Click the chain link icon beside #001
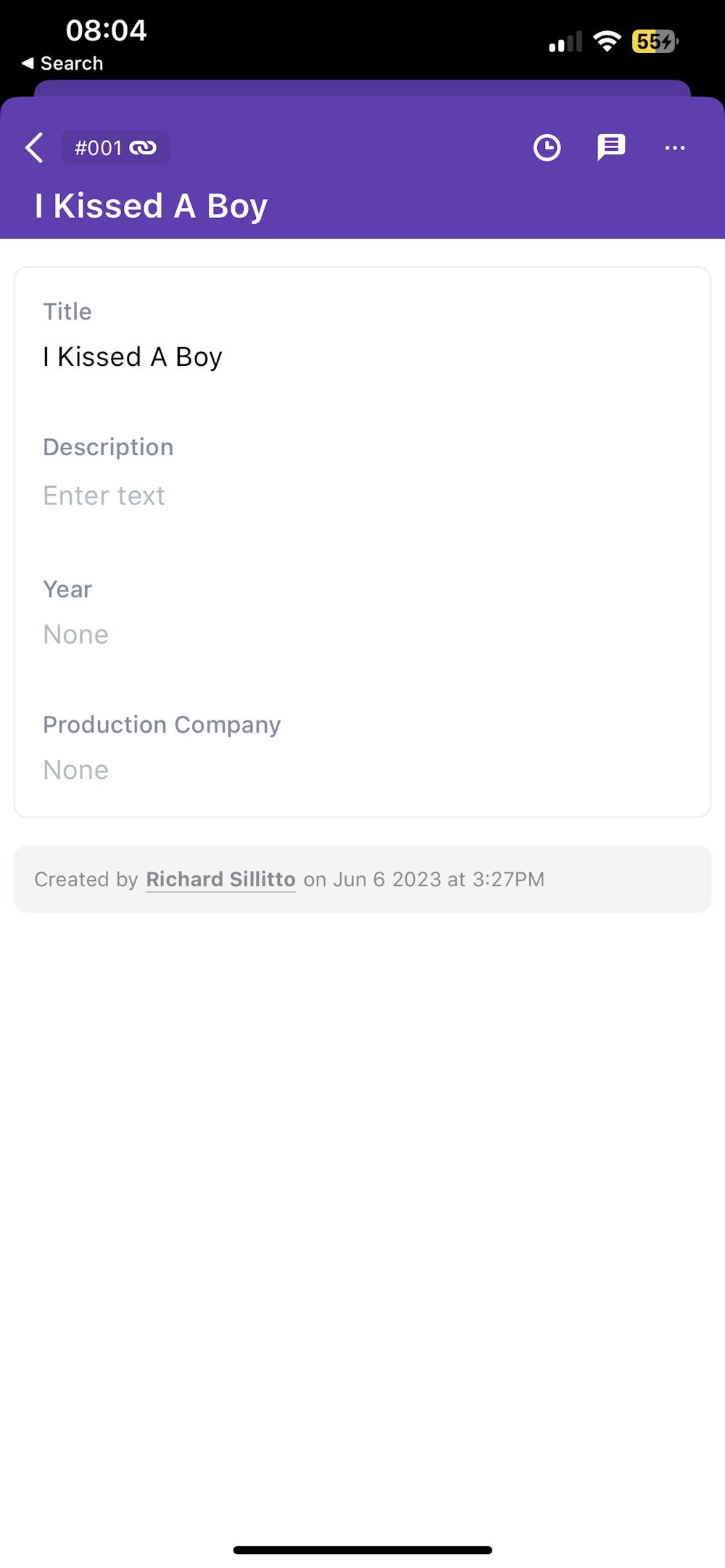 [x=143, y=148]
